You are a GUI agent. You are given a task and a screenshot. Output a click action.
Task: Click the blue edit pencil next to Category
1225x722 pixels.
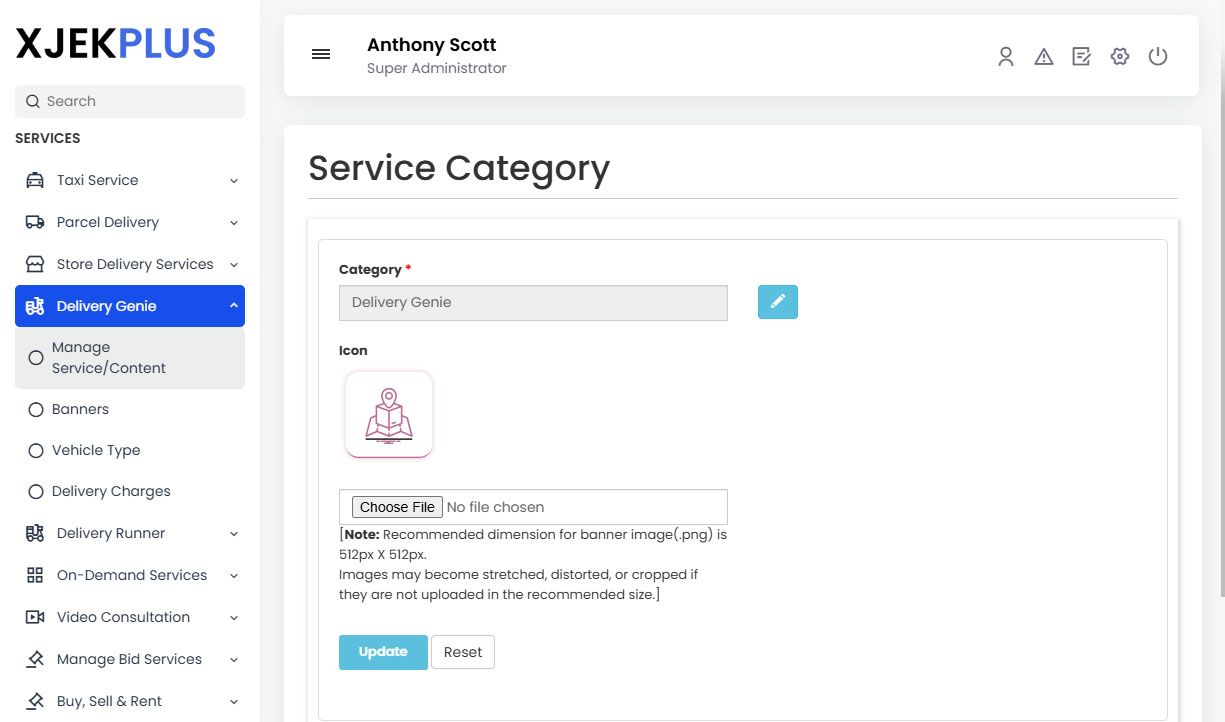click(x=777, y=301)
